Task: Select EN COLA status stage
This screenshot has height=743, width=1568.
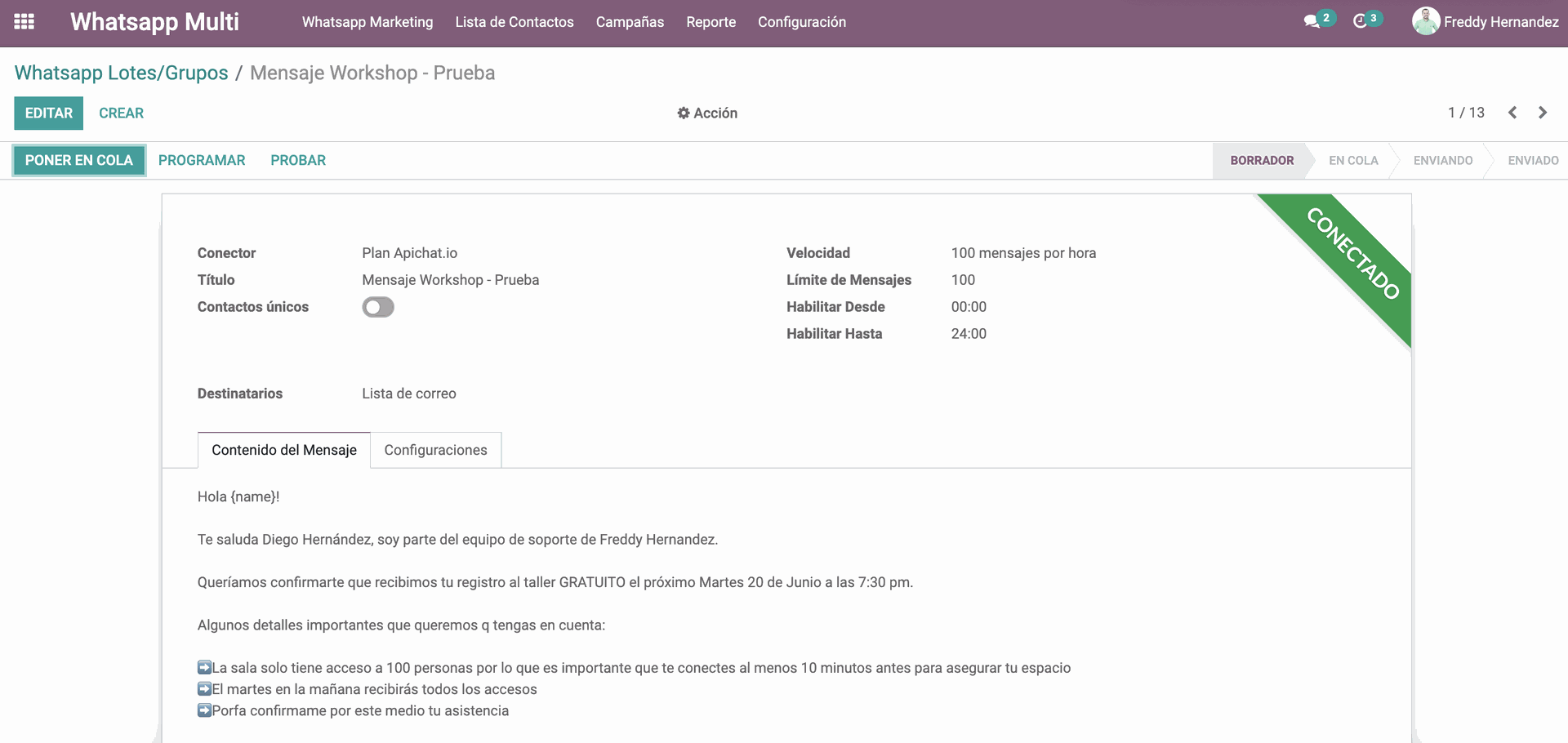Action: coord(1353,160)
